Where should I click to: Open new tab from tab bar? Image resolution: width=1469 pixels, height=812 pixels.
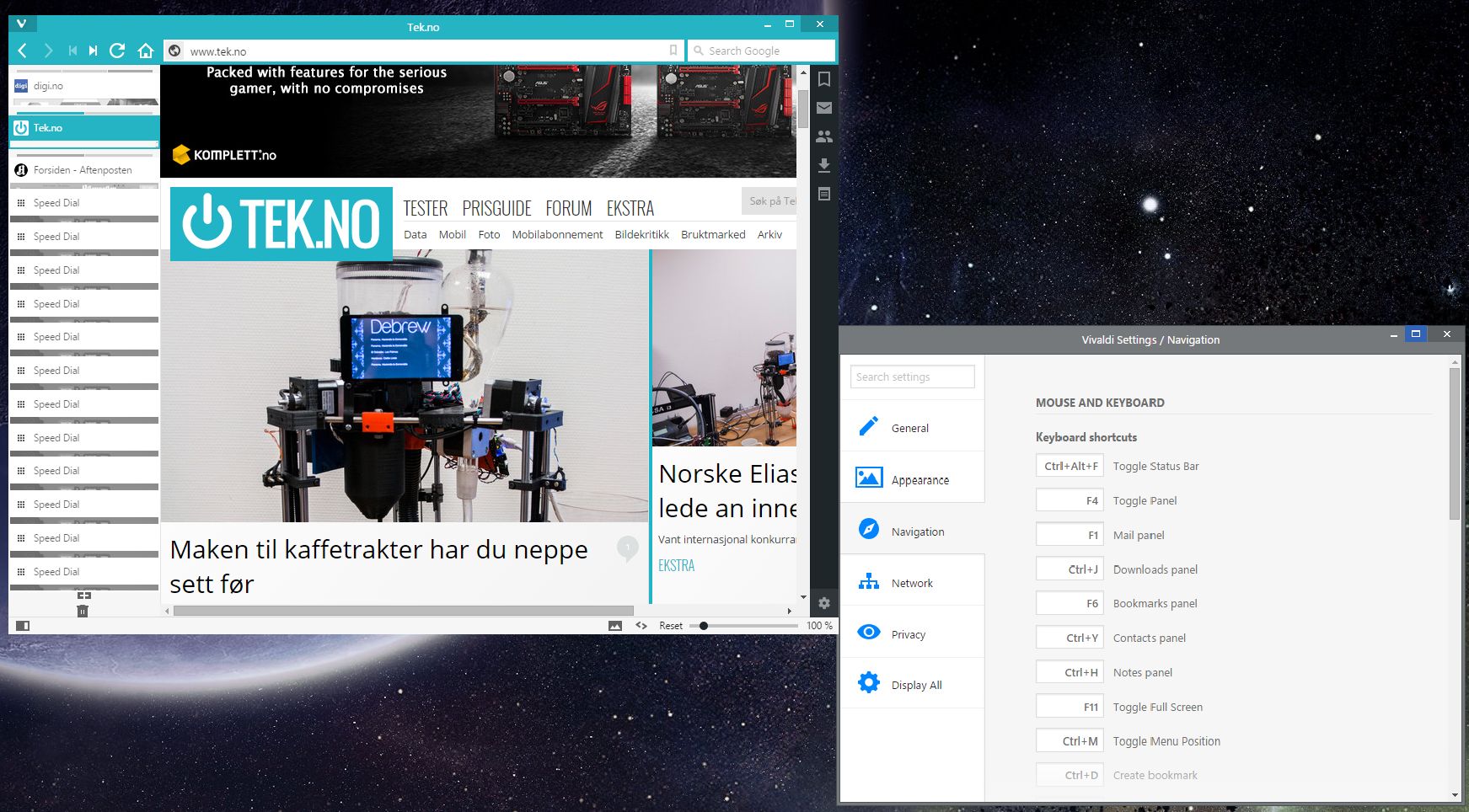point(84,596)
